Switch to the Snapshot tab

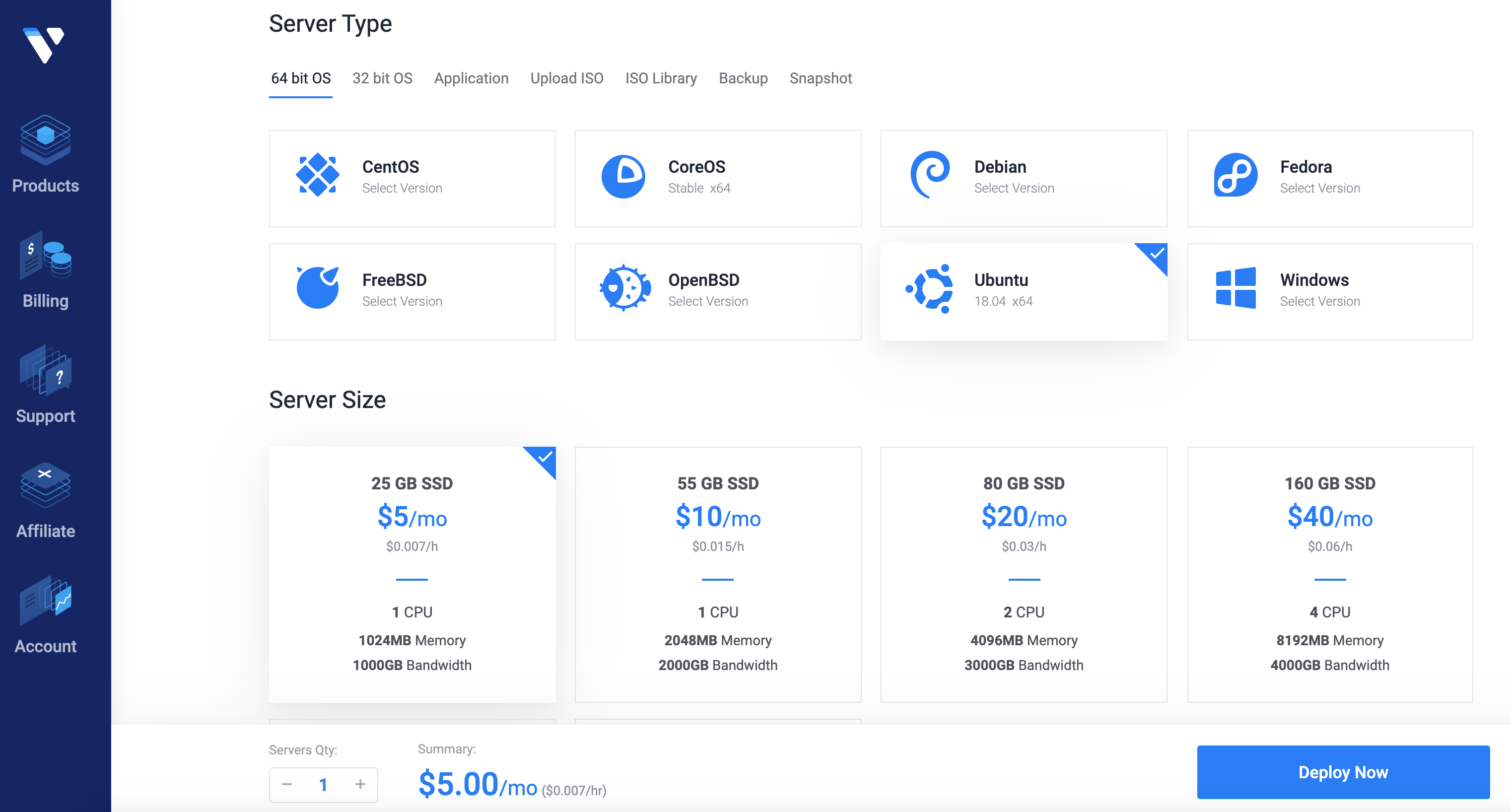(820, 78)
